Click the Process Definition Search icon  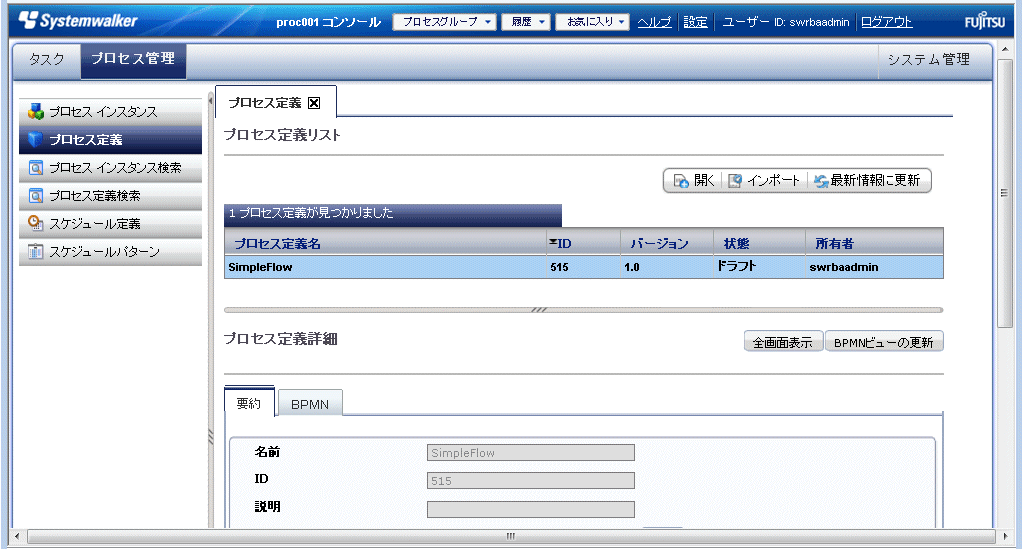[x=36, y=196]
